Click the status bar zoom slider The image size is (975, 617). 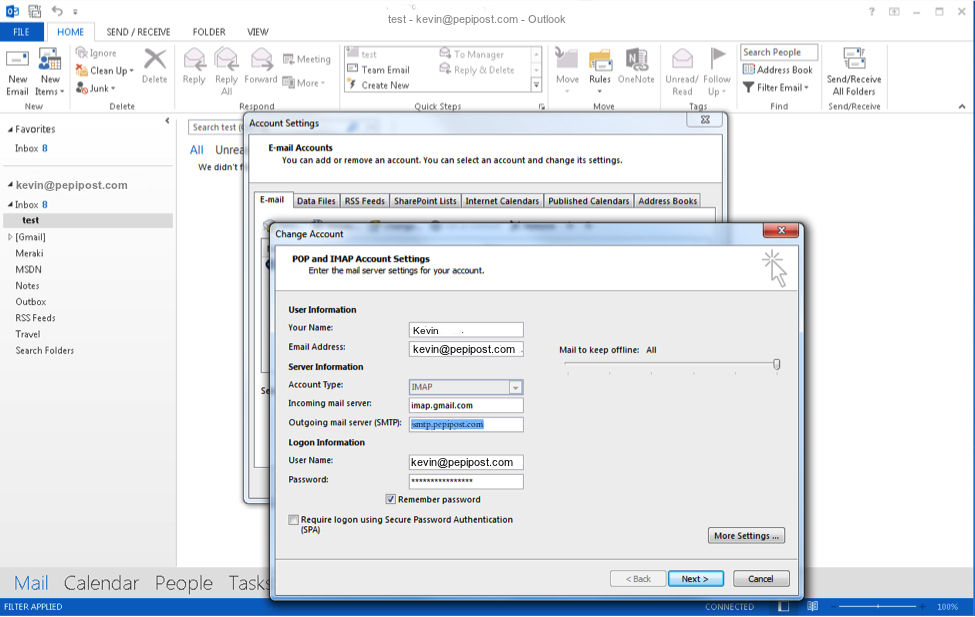click(x=878, y=606)
